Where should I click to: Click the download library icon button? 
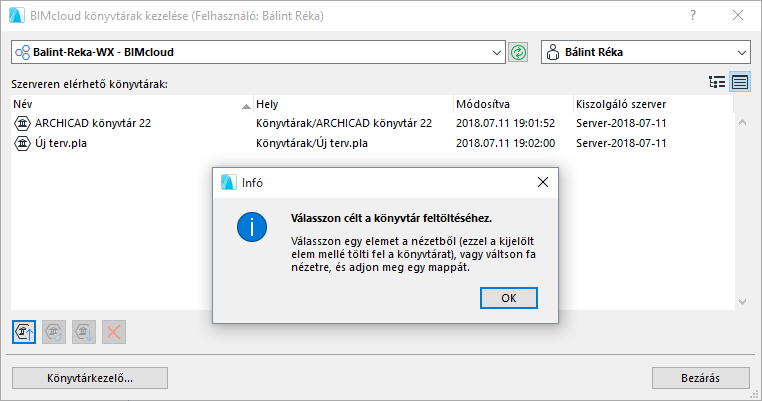coord(84,333)
